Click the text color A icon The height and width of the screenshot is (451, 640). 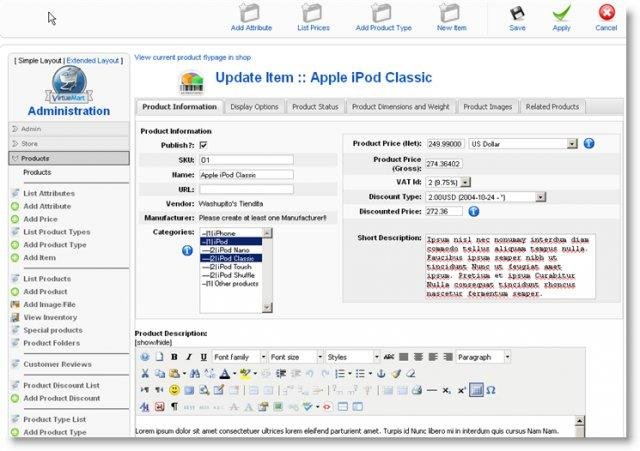[x=224, y=373]
